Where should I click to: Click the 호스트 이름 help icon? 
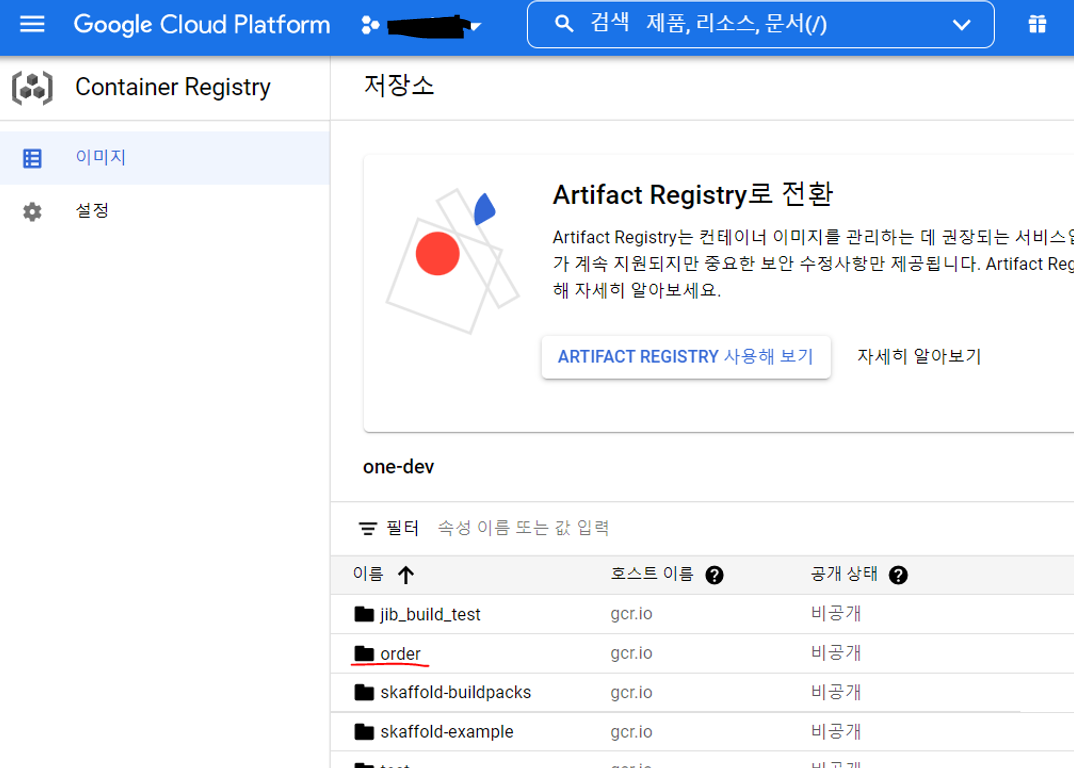pos(714,575)
